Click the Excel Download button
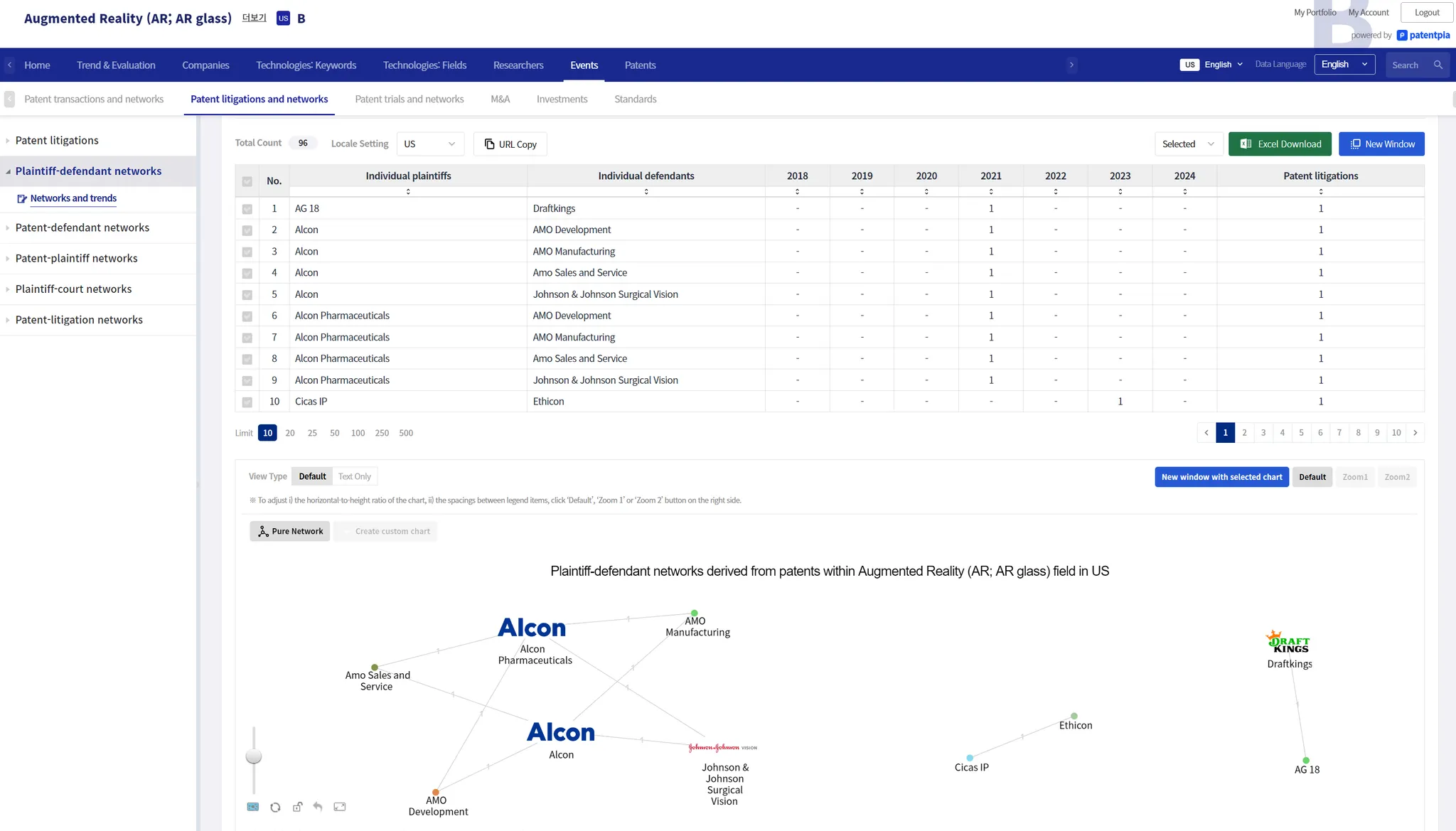This screenshot has height=831, width=1456. pyautogui.click(x=1280, y=144)
